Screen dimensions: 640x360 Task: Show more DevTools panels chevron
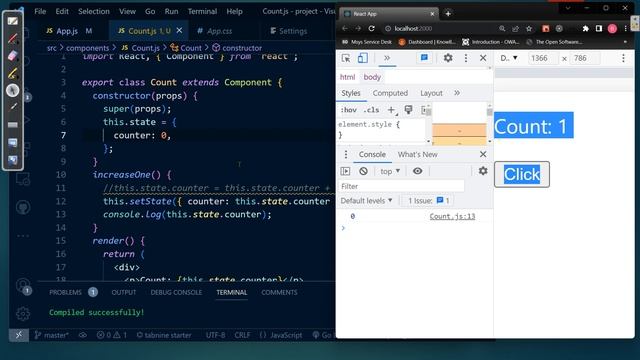[x=387, y=58]
